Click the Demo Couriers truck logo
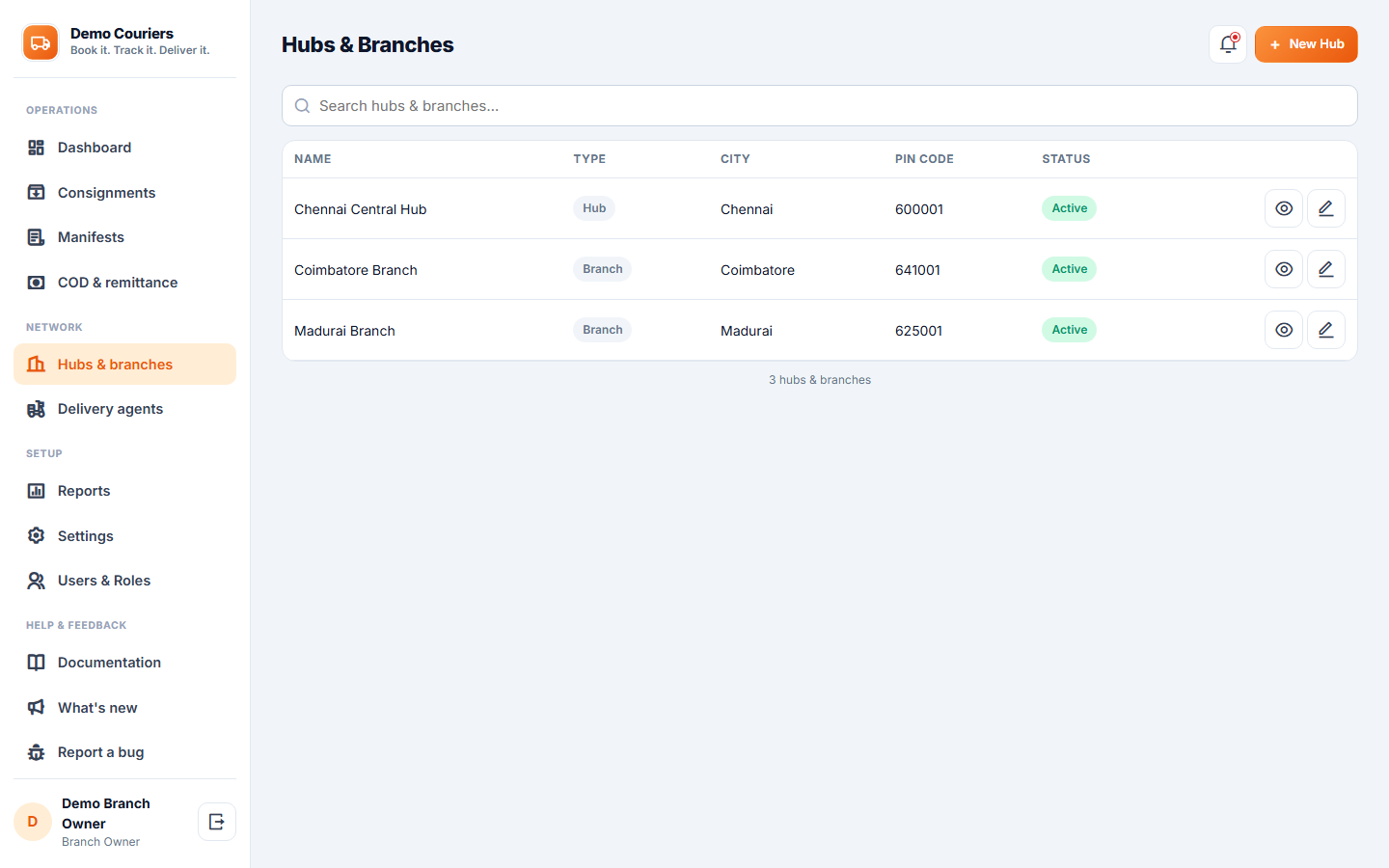1389x868 pixels. pyautogui.click(x=41, y=42)
